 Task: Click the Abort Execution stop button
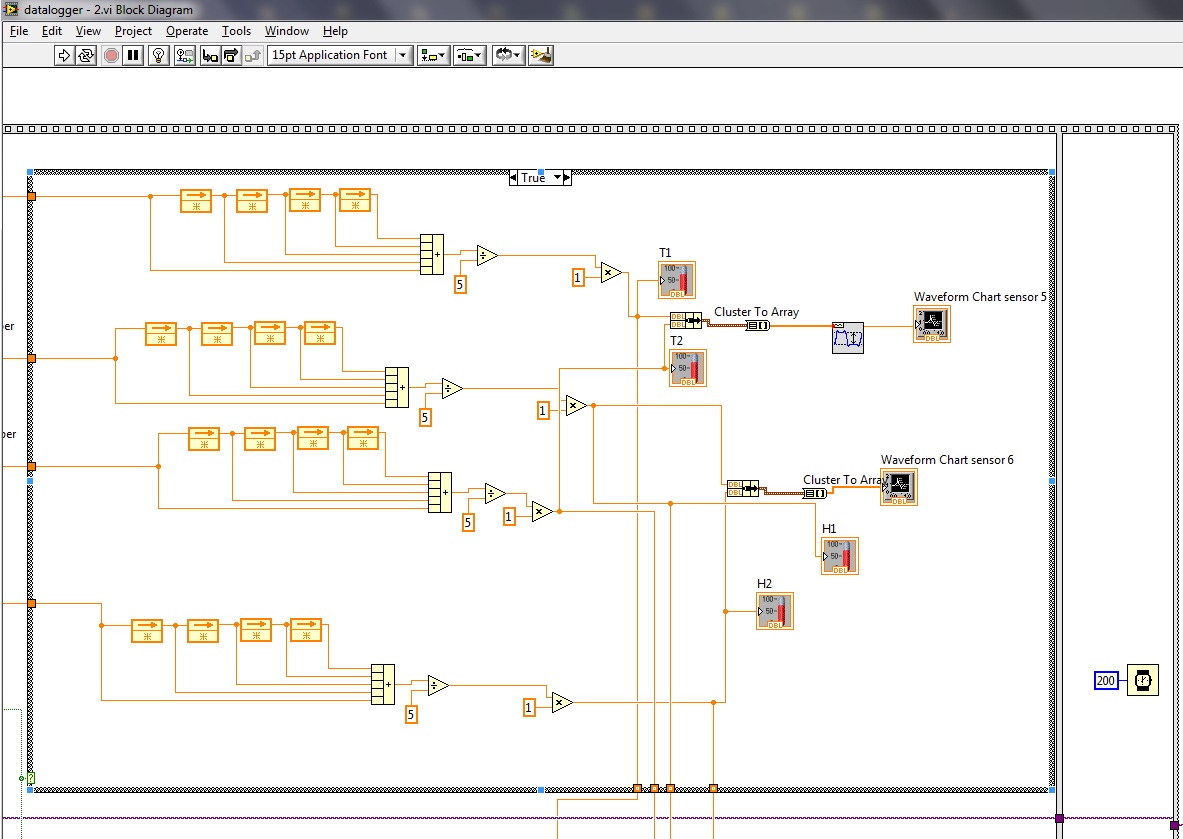click(111, 55)
